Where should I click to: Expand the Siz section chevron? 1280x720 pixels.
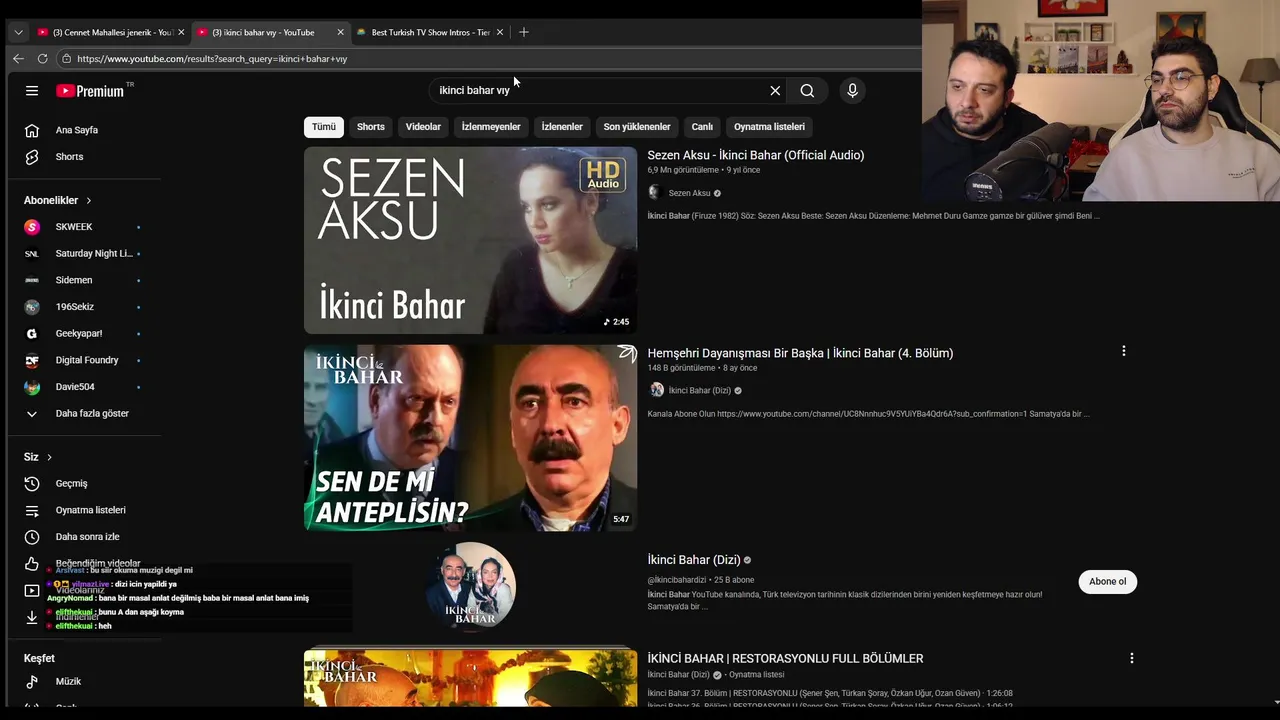[x=49, y=457]
